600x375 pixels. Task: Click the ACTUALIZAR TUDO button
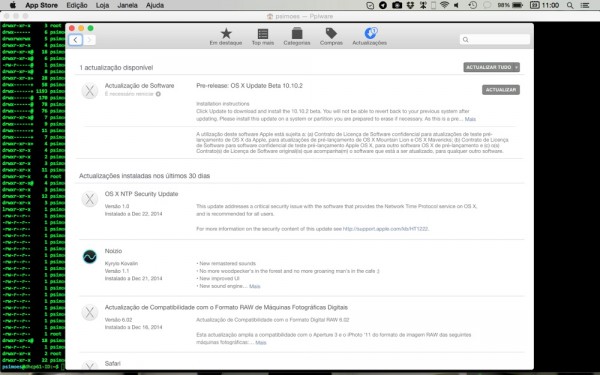[488, 67]
